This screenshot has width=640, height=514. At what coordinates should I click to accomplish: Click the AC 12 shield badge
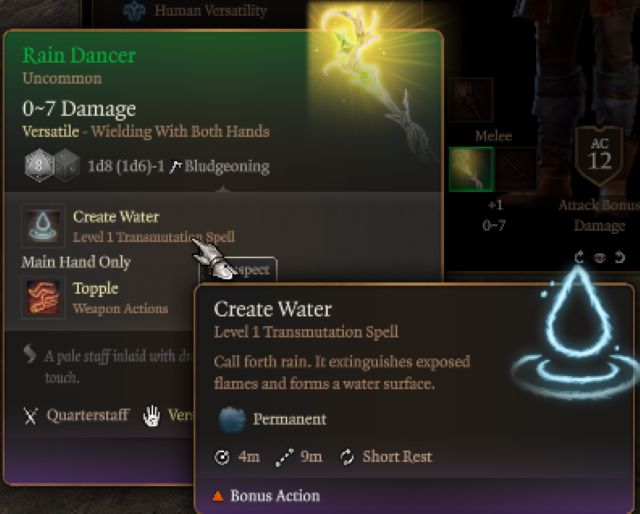[599, 155]
